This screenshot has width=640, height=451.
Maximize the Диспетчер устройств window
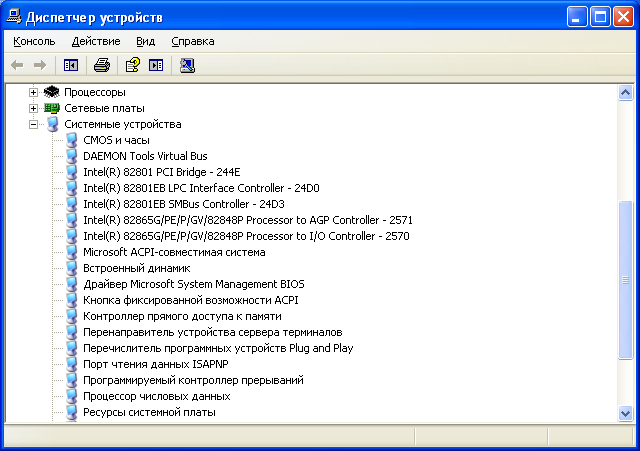click(x=600, y=17)
